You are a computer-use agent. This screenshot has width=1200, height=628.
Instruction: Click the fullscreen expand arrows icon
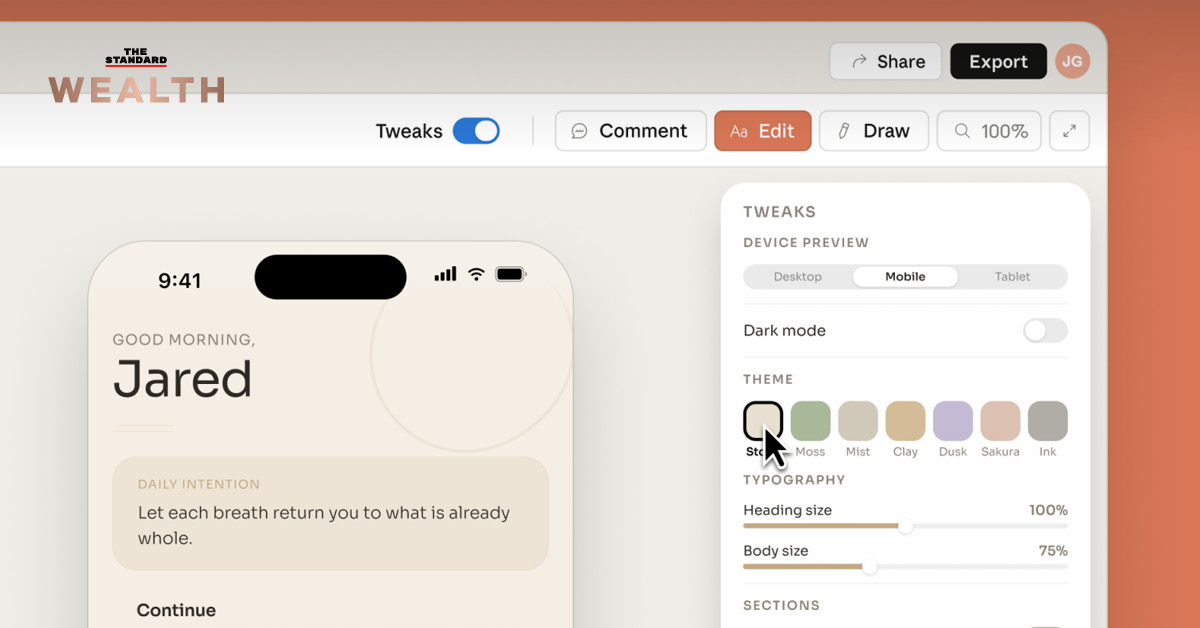tap(1069, 131)
